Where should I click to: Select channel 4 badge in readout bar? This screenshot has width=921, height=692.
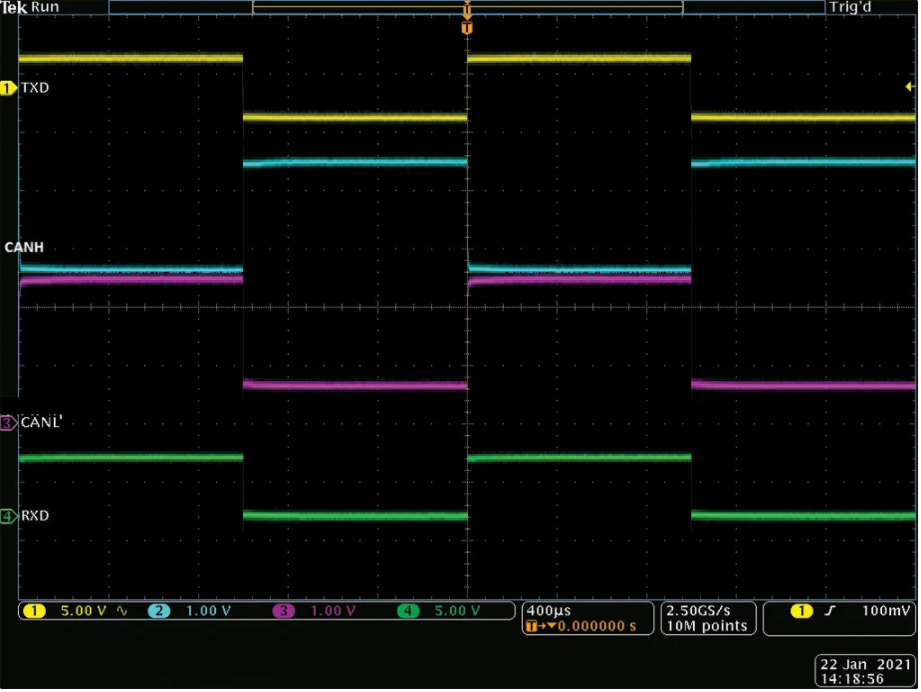pos(408,612)
